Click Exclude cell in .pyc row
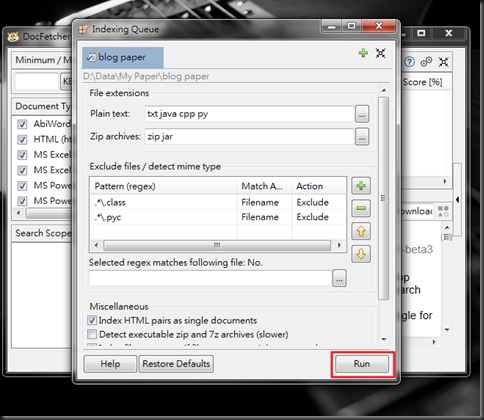 point(313,217)
